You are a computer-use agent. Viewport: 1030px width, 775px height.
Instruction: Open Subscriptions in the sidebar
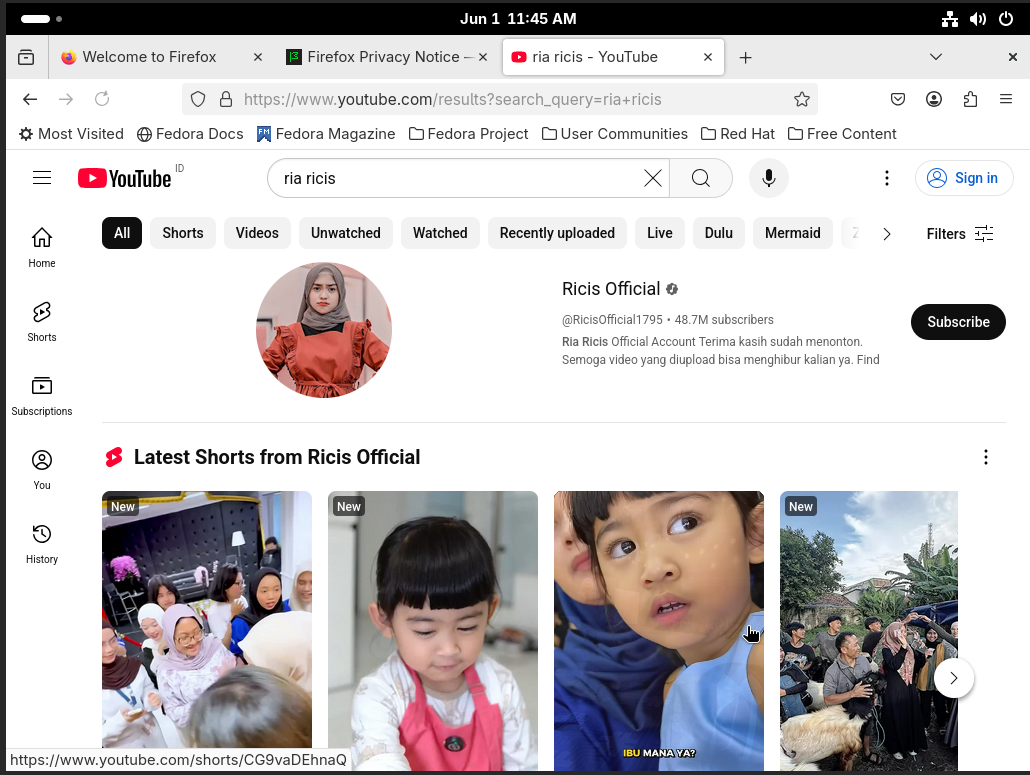42,395
